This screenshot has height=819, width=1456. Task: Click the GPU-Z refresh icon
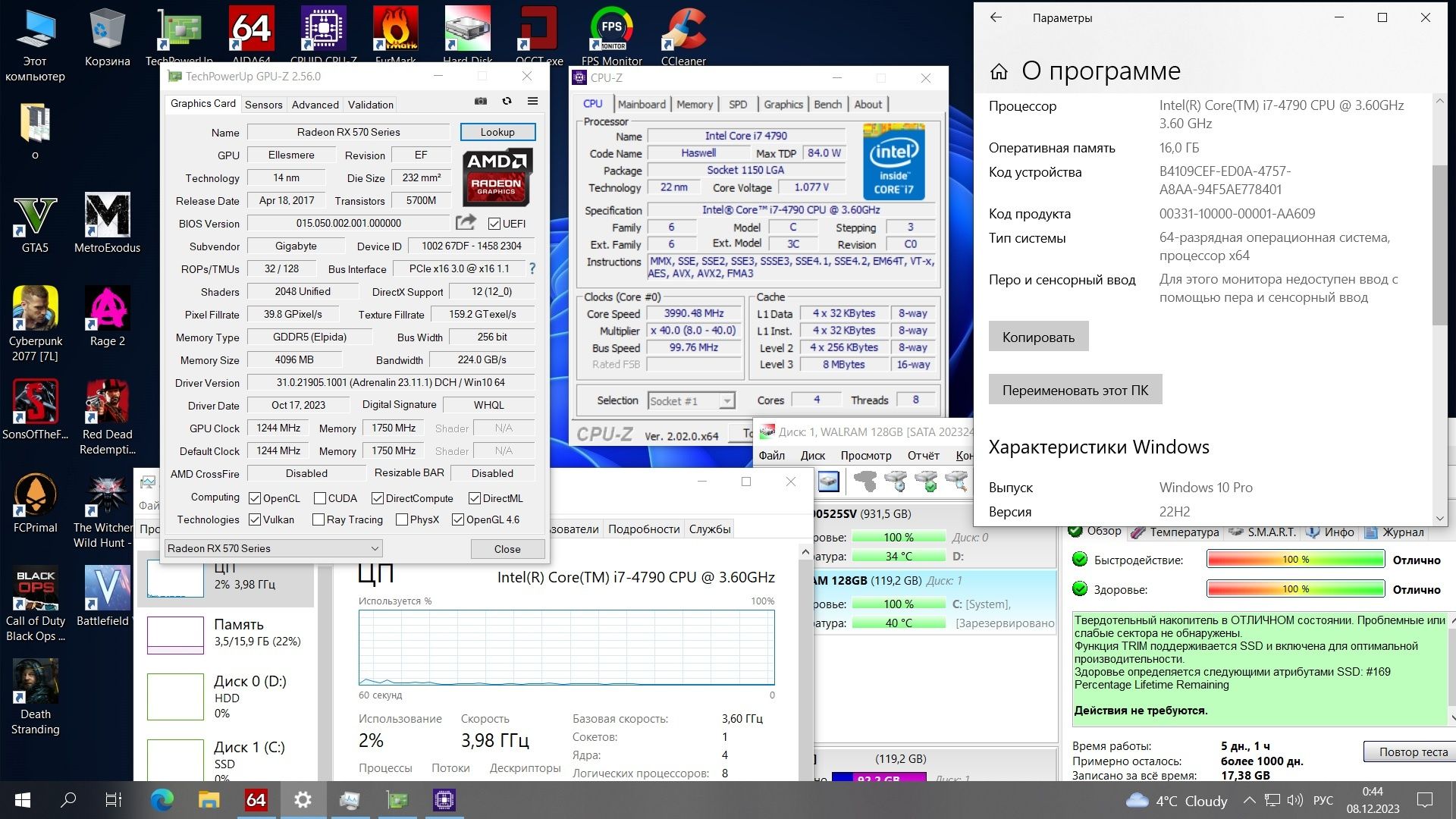507,101
